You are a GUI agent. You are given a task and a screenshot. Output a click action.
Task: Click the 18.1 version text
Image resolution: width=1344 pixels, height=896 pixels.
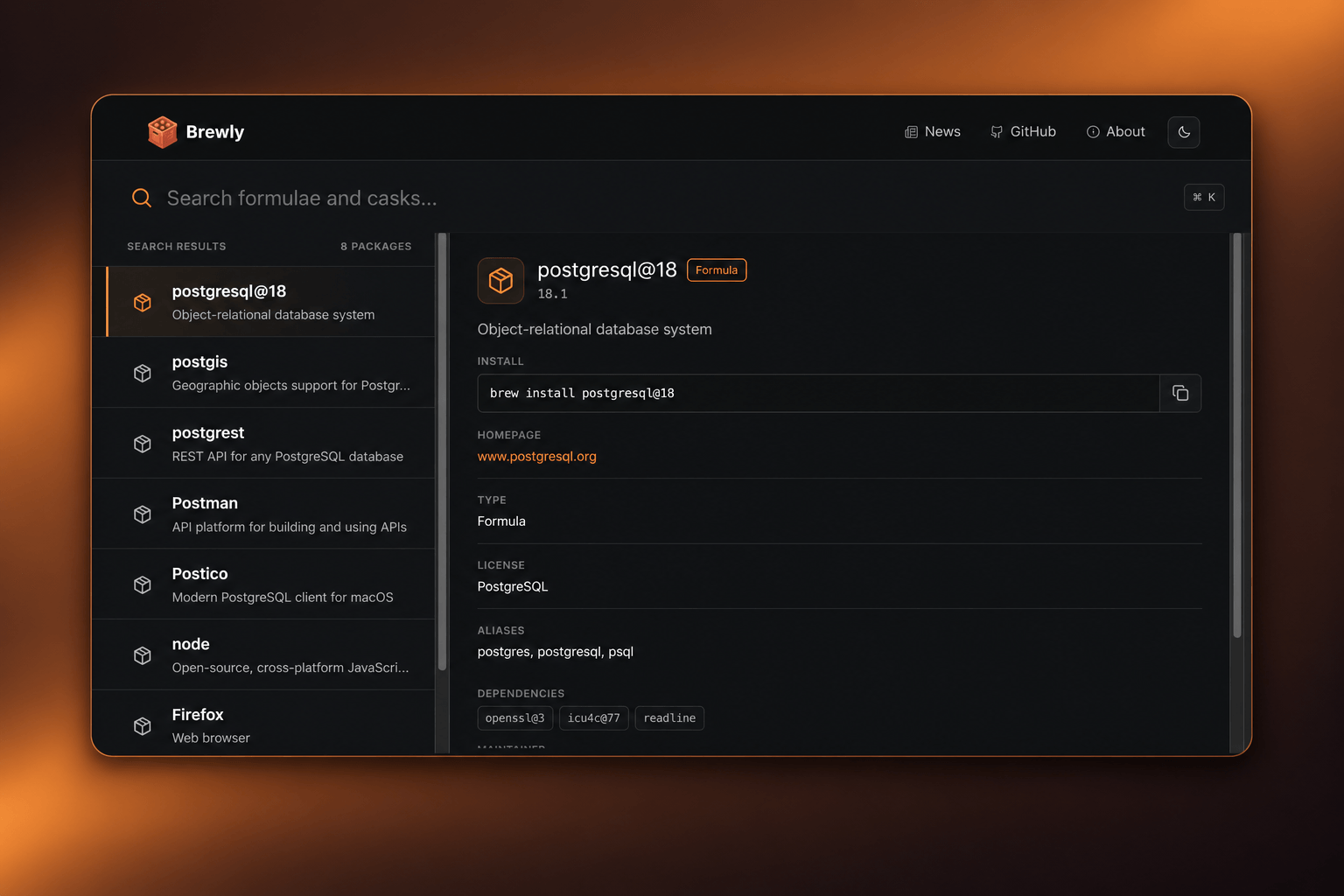pyautogui.click(x=552, y=294)
